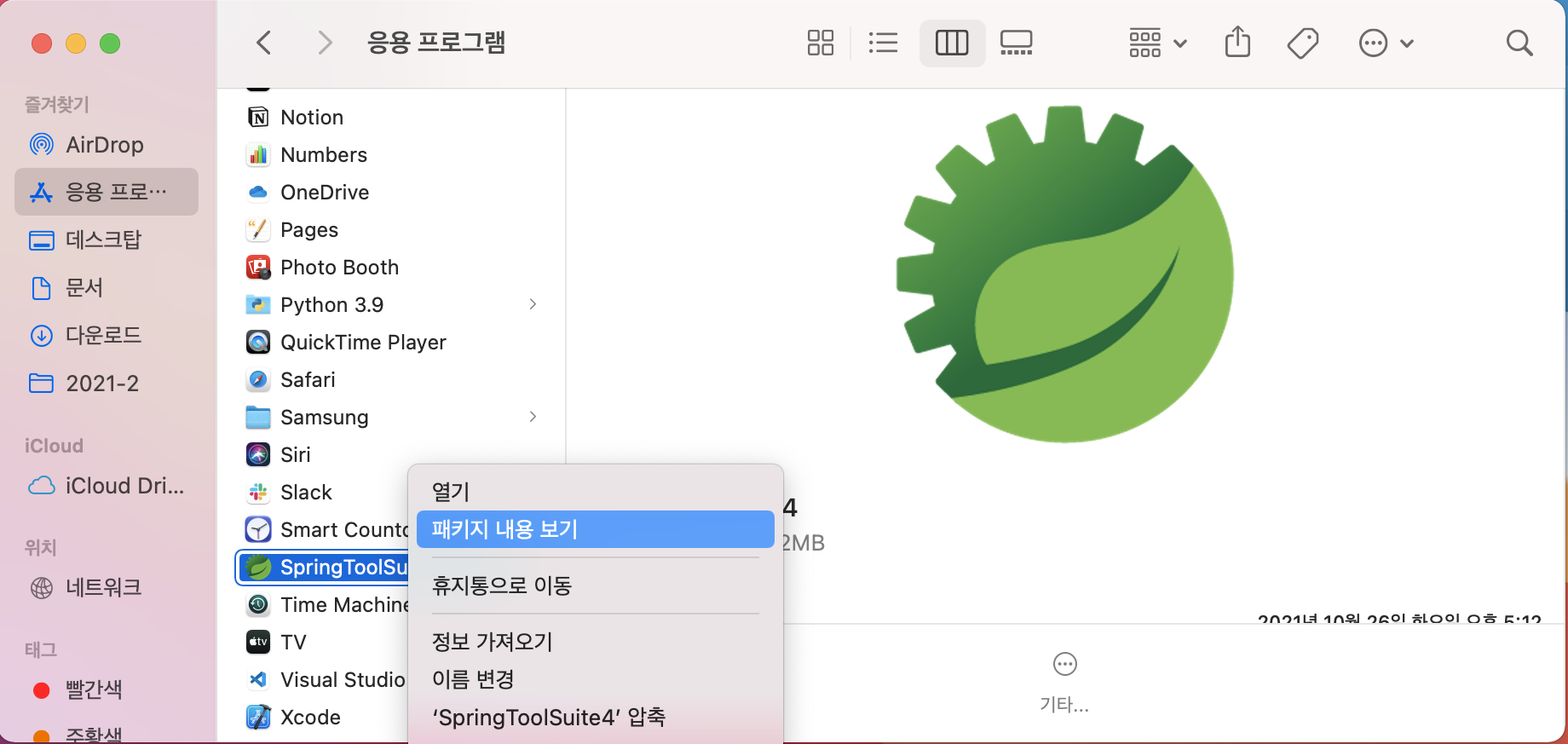Screen dimensions: 1568x744
Task: Switch to gallery view
Action: tap(1016, 43)
